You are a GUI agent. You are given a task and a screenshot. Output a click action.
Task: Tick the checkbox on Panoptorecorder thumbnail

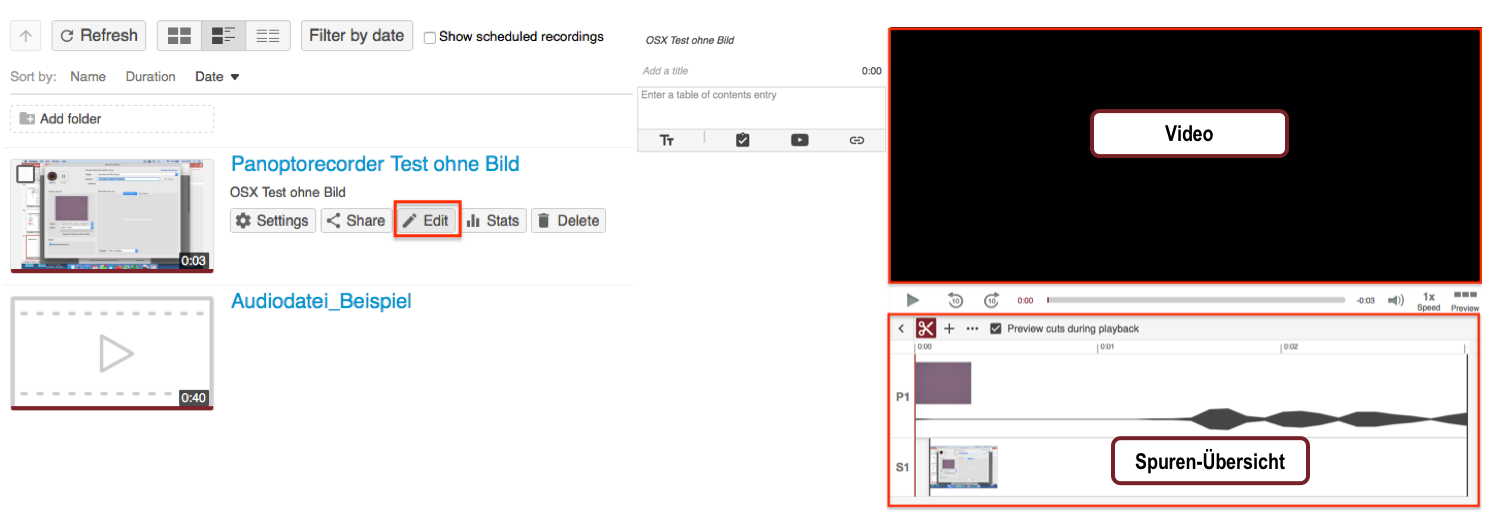click(26, 175)
